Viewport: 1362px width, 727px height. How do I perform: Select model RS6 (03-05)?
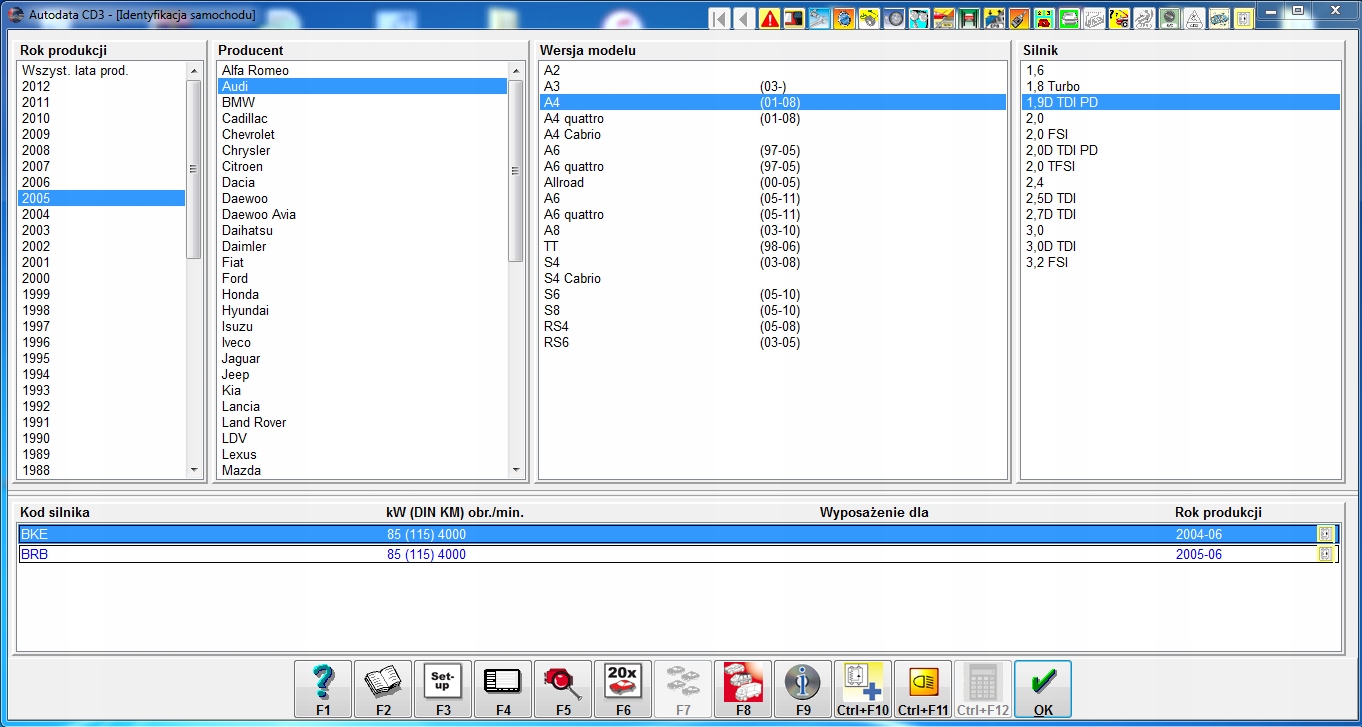[772, 342]
